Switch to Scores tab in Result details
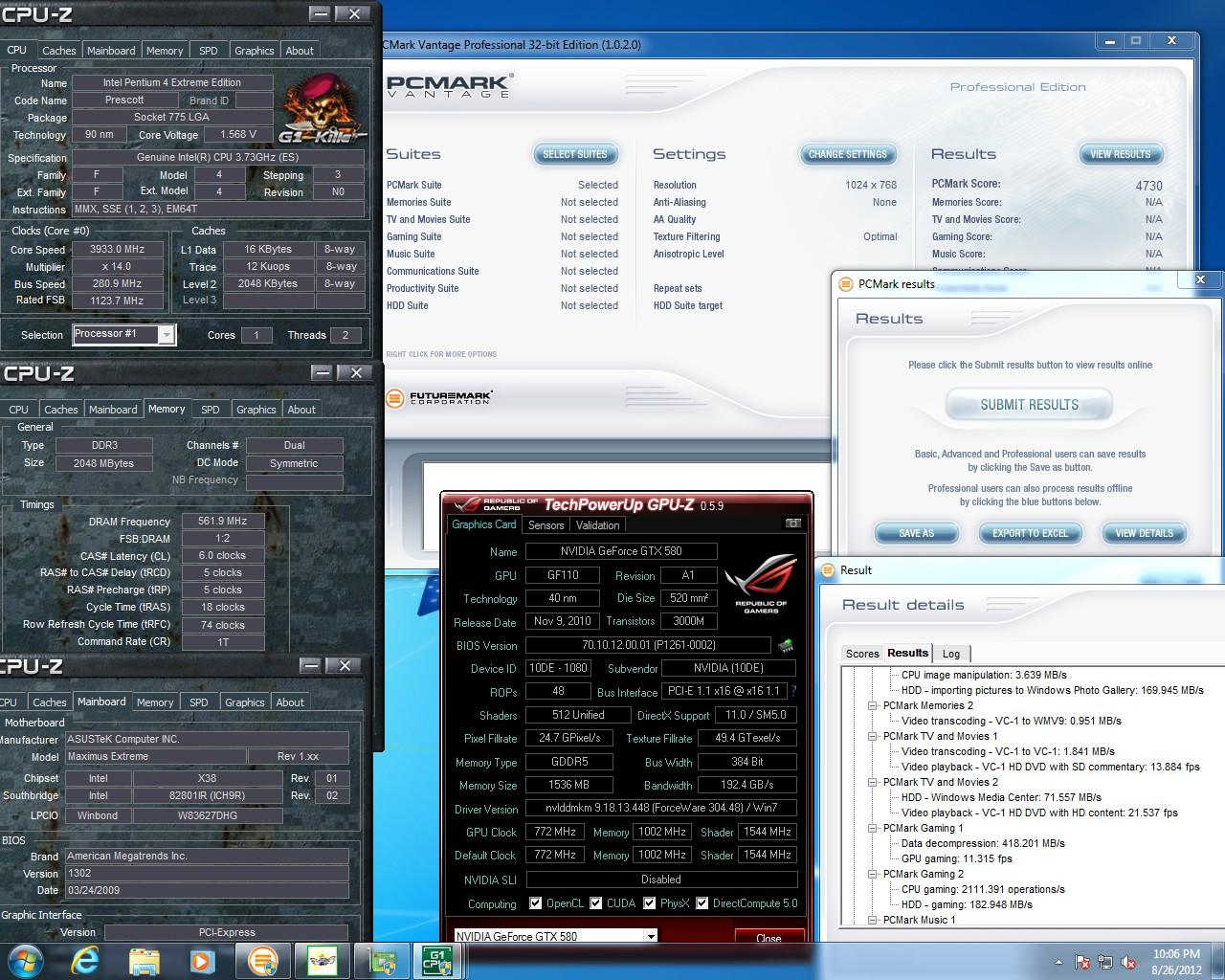 pos(861,654)
